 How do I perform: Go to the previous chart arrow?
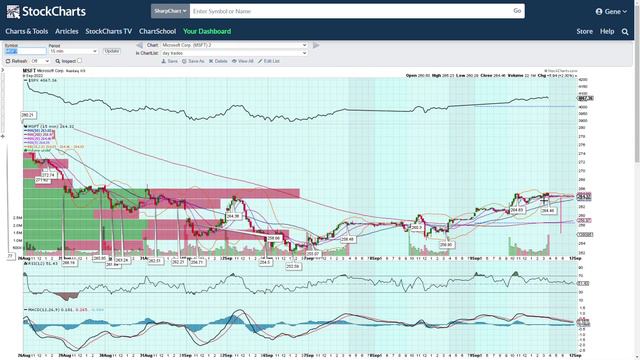140,45
